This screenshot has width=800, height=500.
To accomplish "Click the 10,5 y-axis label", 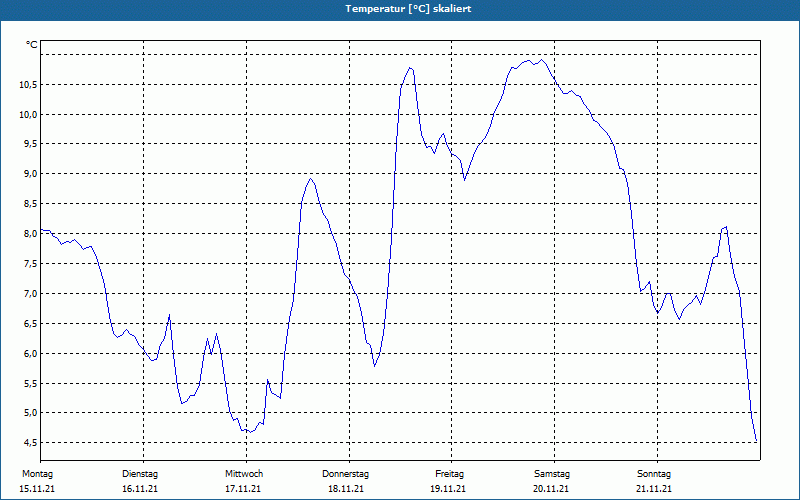I will click(x=29, y=85).
